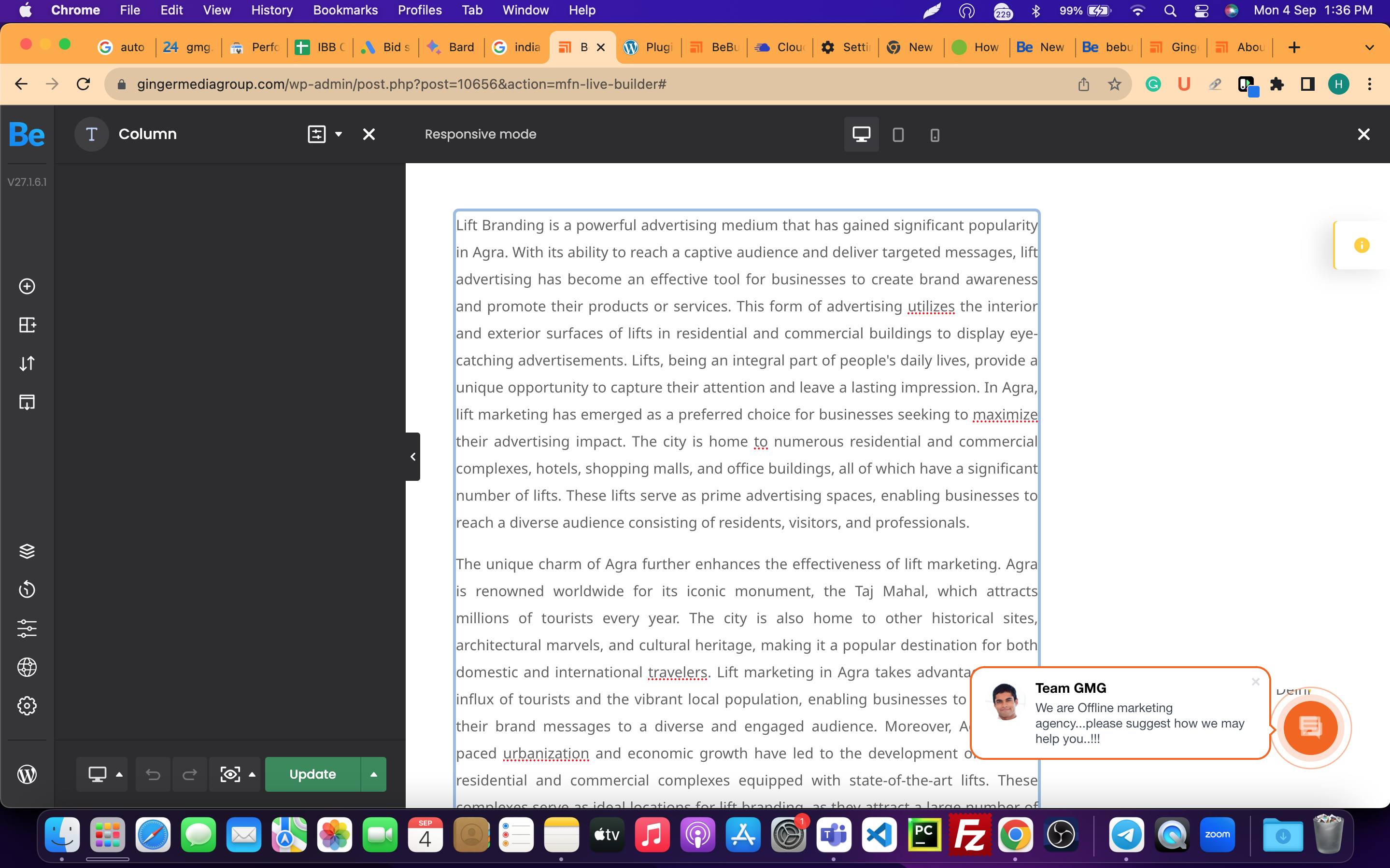Open the revision history icon
The height and width of the screenshot is (868, 1390).
(x=27, y=589)
